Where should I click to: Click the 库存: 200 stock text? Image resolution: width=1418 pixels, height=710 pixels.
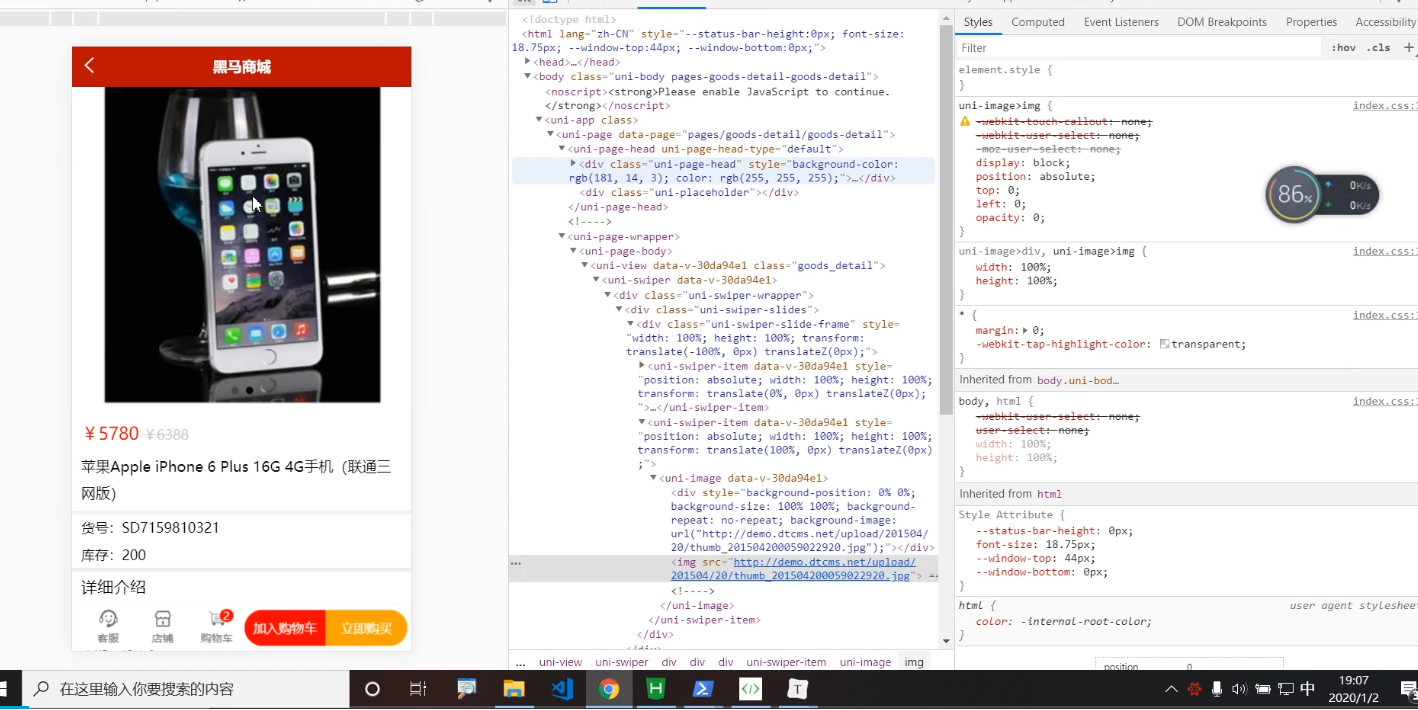pyautogui.click(x=114, y=555)
